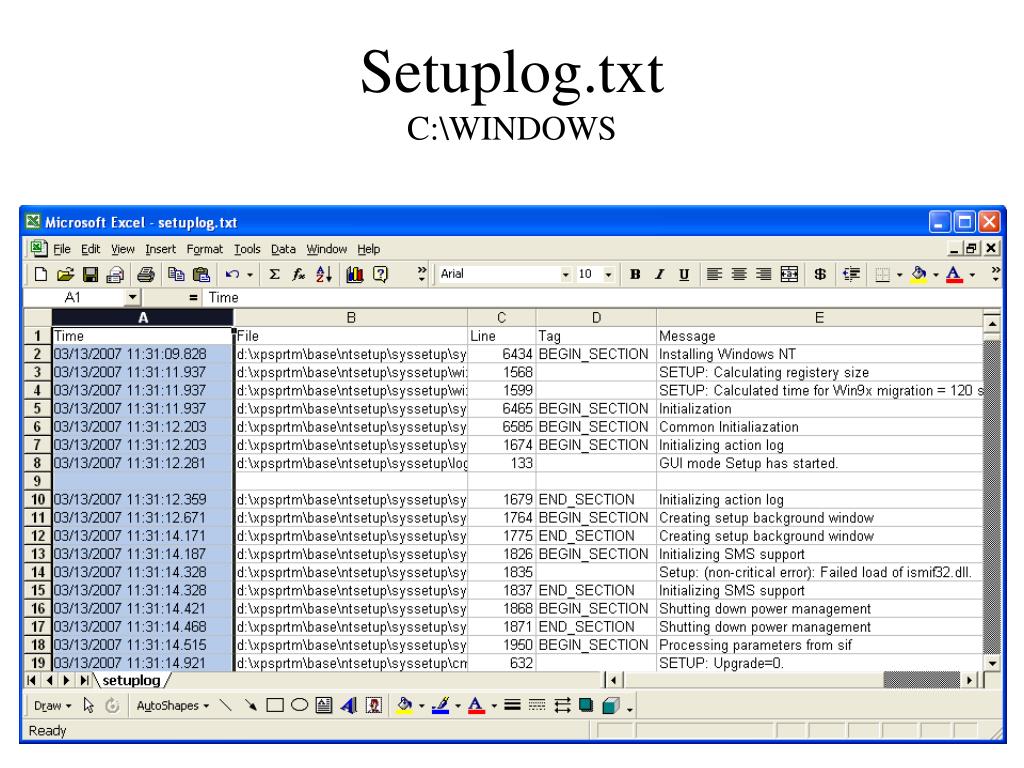This screenshot has width=1024, height=768.
Task: Open the Insert menu
Action: click(160, 249)
